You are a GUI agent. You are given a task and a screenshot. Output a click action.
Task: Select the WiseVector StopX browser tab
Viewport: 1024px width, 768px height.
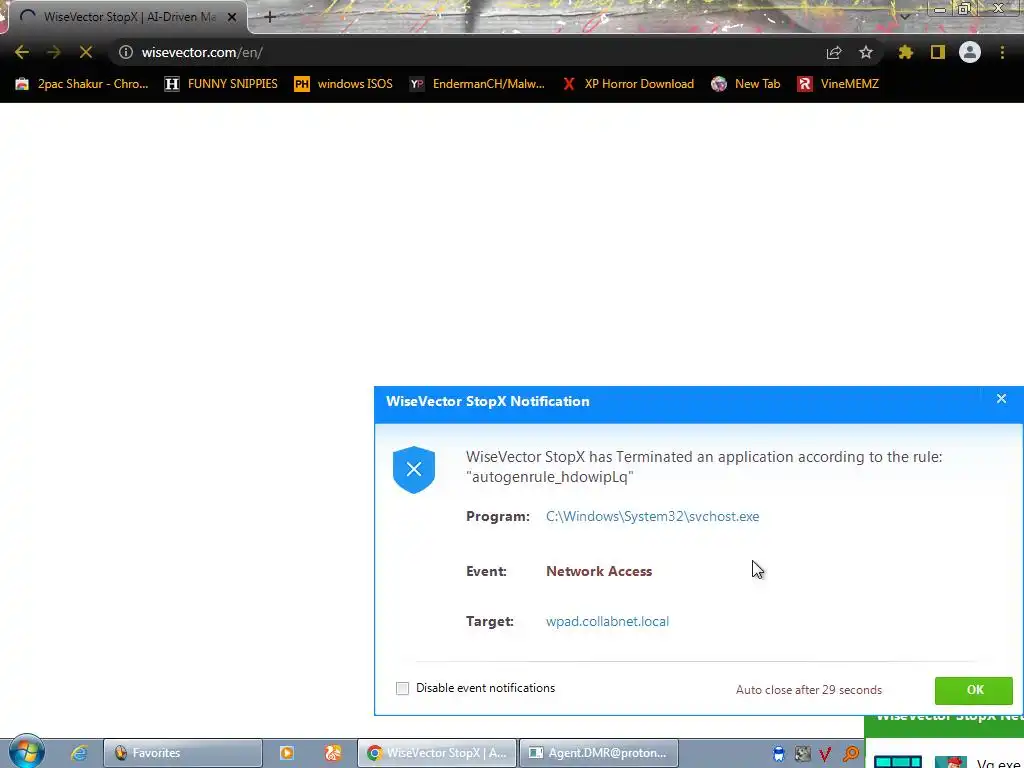click(x=128, y=17)
